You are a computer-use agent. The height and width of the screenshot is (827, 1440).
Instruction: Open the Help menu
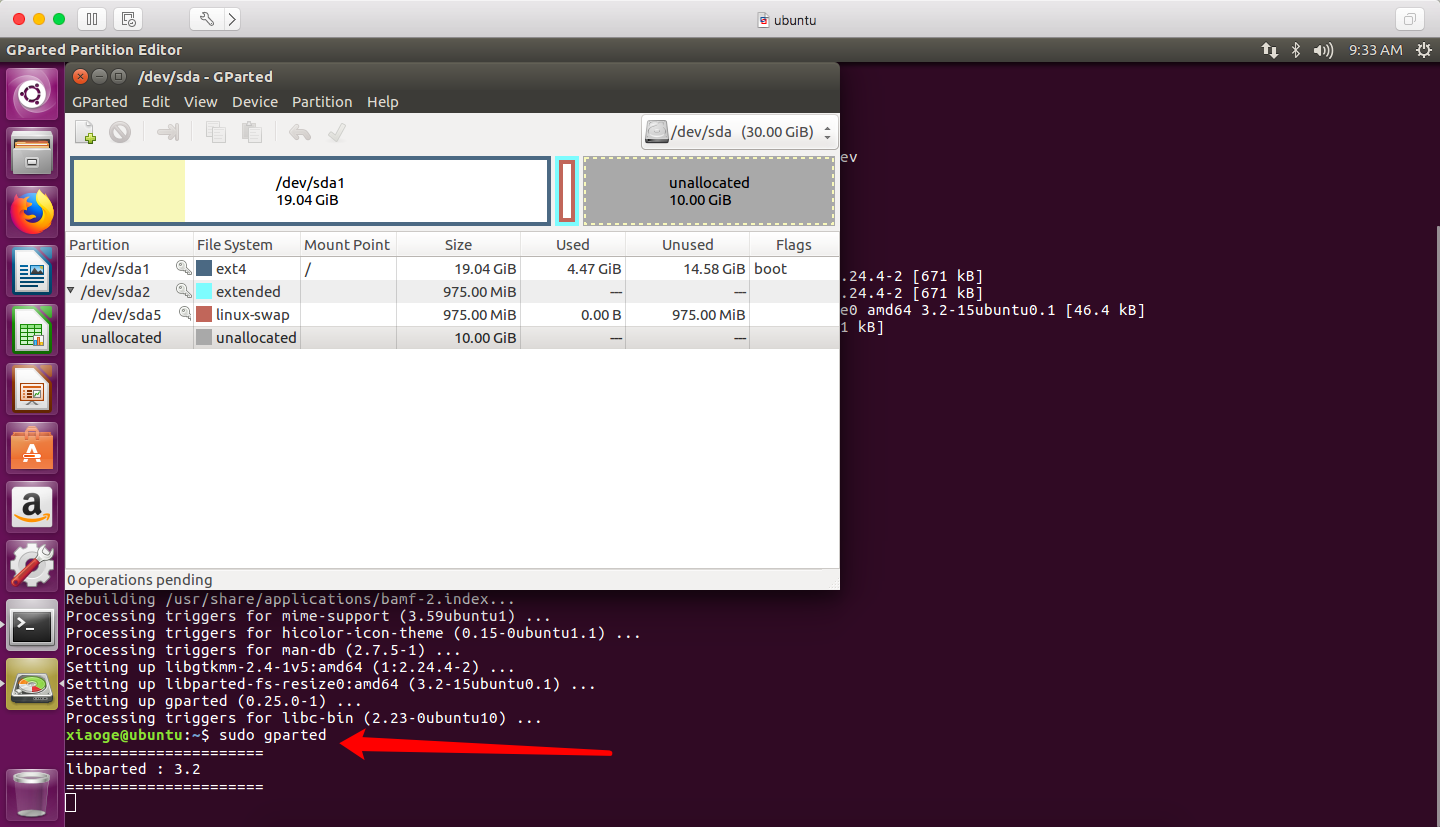click(383, 102)
